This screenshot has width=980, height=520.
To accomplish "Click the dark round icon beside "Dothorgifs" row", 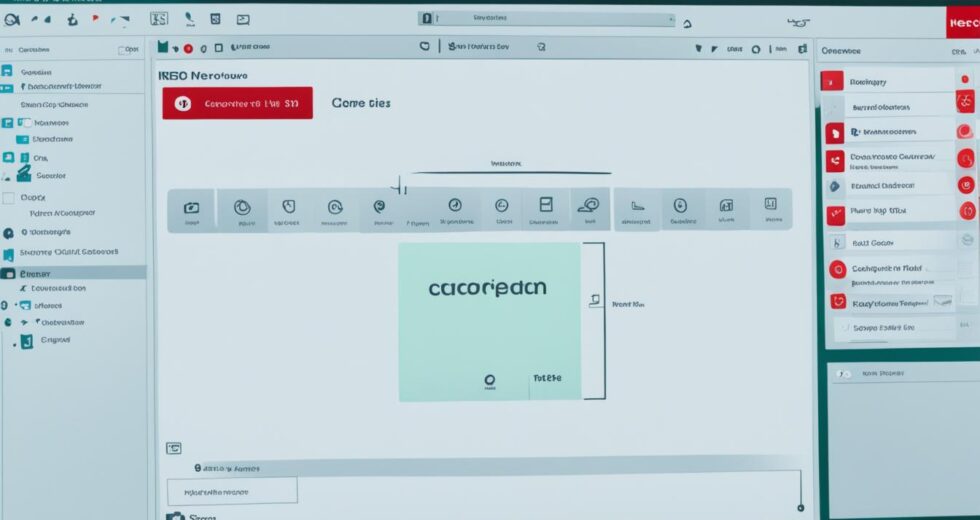I will pos(8,233).
